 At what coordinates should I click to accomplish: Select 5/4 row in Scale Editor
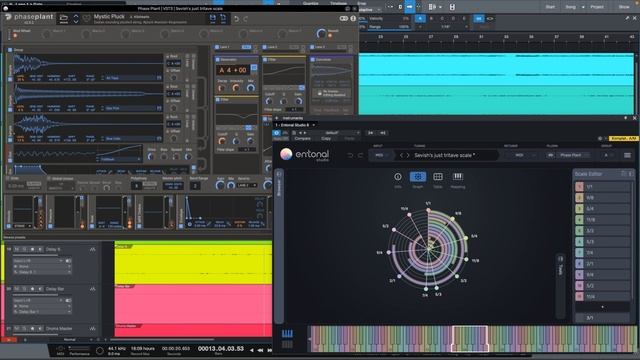click(x=602, y=209)
